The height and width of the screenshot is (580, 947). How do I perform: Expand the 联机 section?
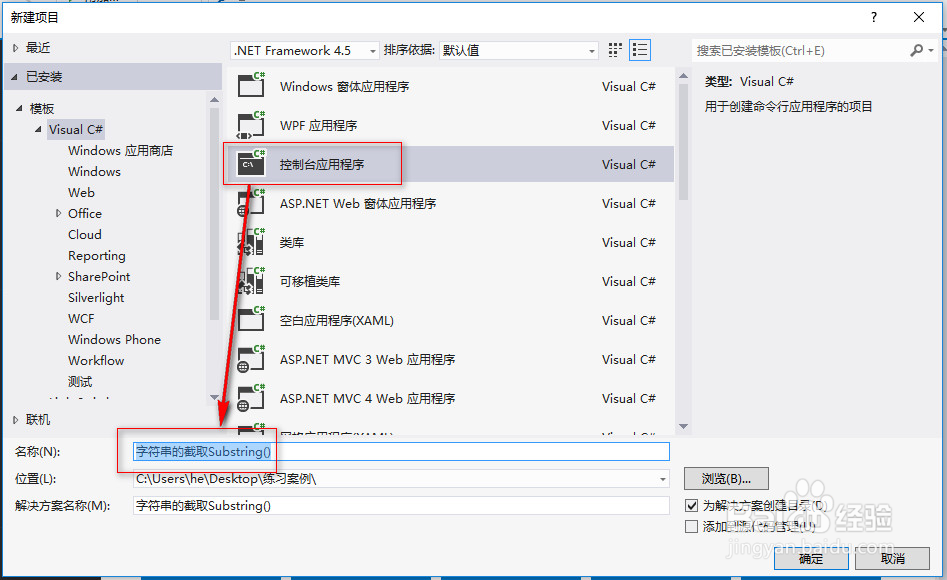[16, 419]
